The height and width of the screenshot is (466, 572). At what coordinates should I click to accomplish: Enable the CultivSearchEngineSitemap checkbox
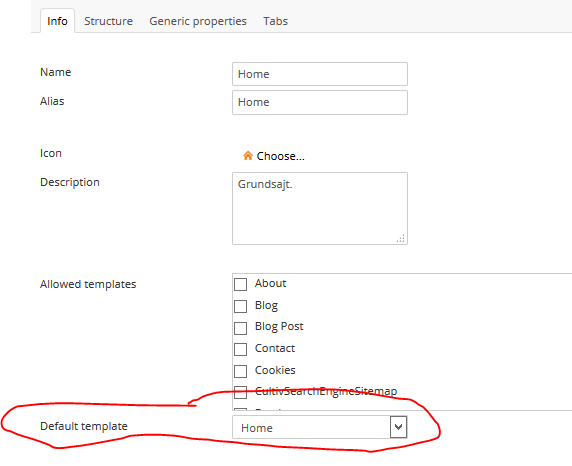pyautogui.click(x=240, y=392)
